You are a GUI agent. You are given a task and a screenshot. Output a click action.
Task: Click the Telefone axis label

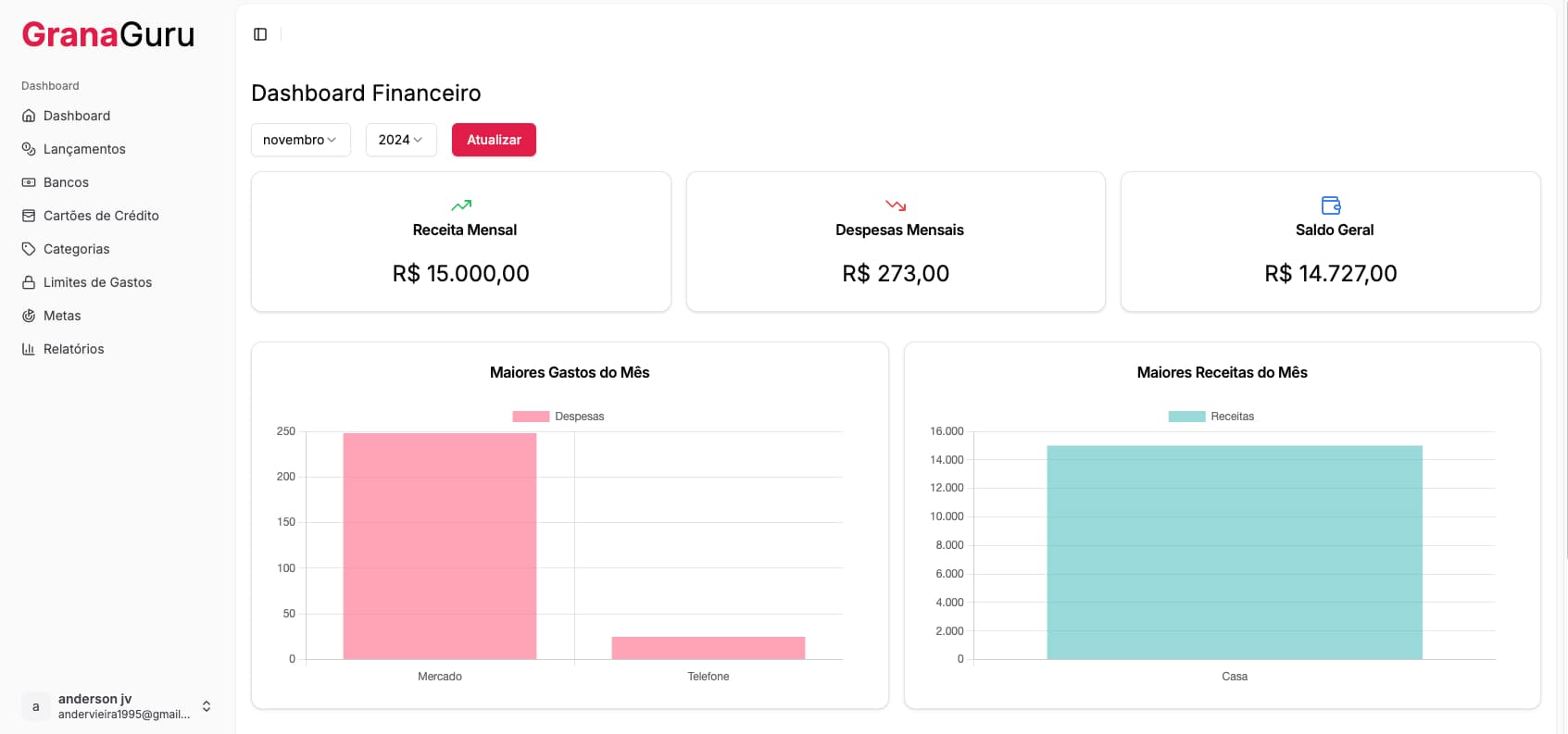coord(709,677)
